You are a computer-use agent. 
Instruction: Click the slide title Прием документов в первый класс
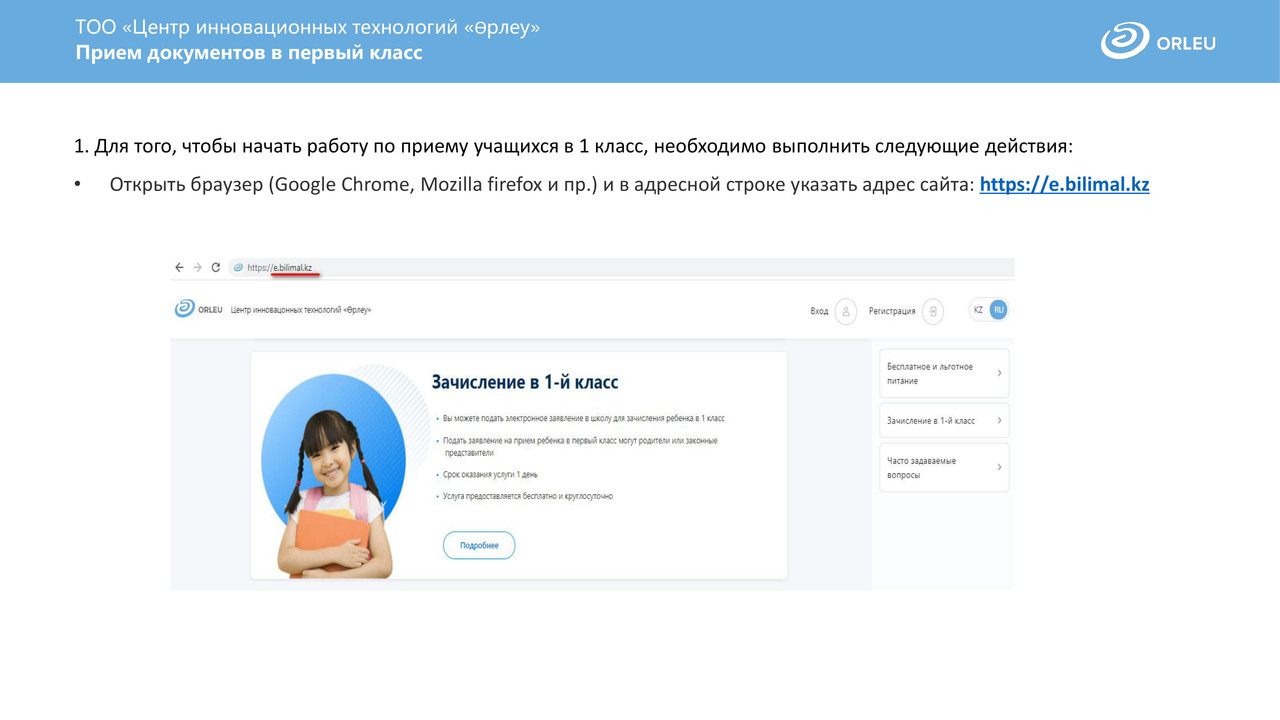249,53
